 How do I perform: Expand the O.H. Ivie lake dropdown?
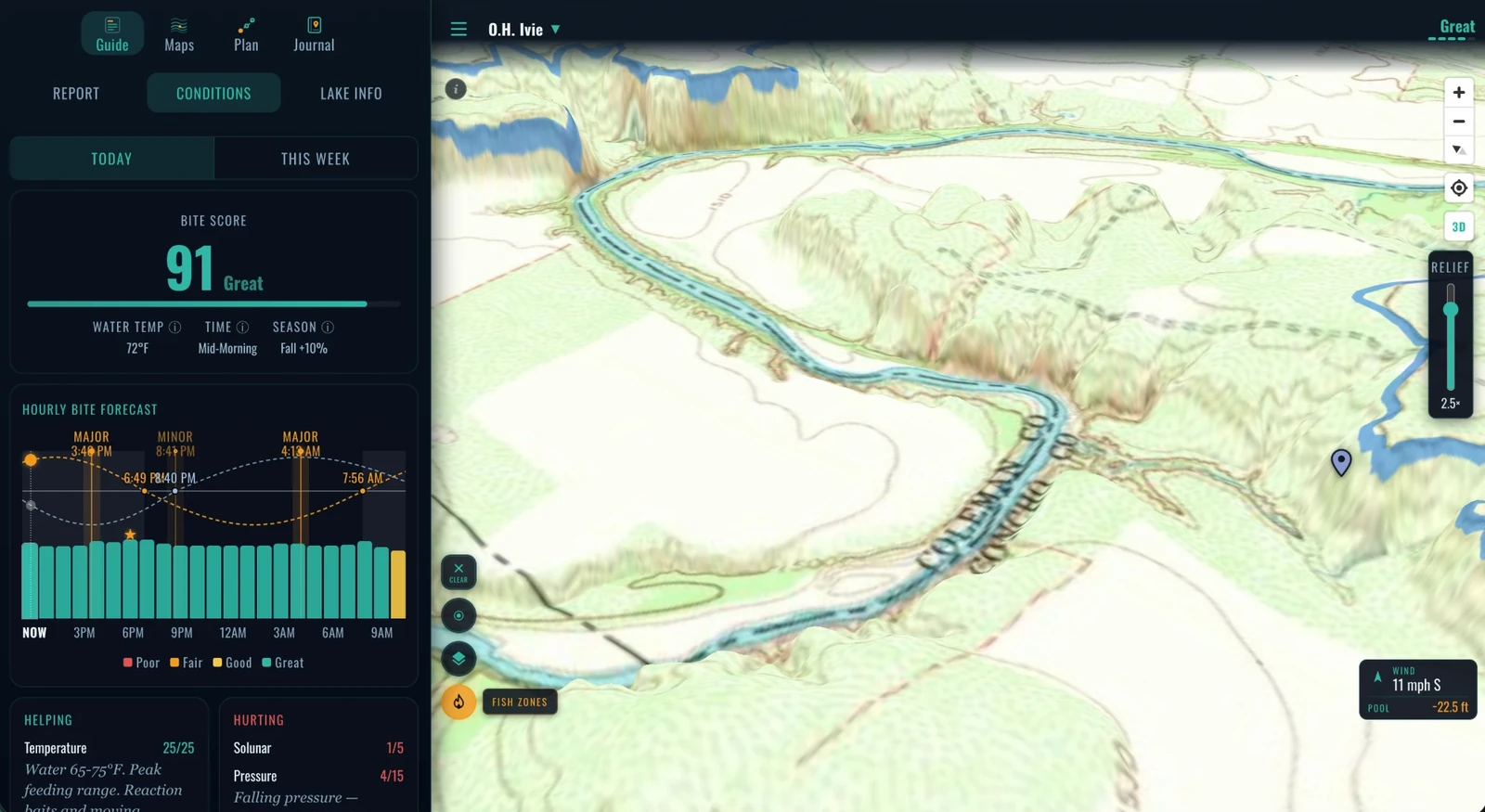click(x=524, y=30)
